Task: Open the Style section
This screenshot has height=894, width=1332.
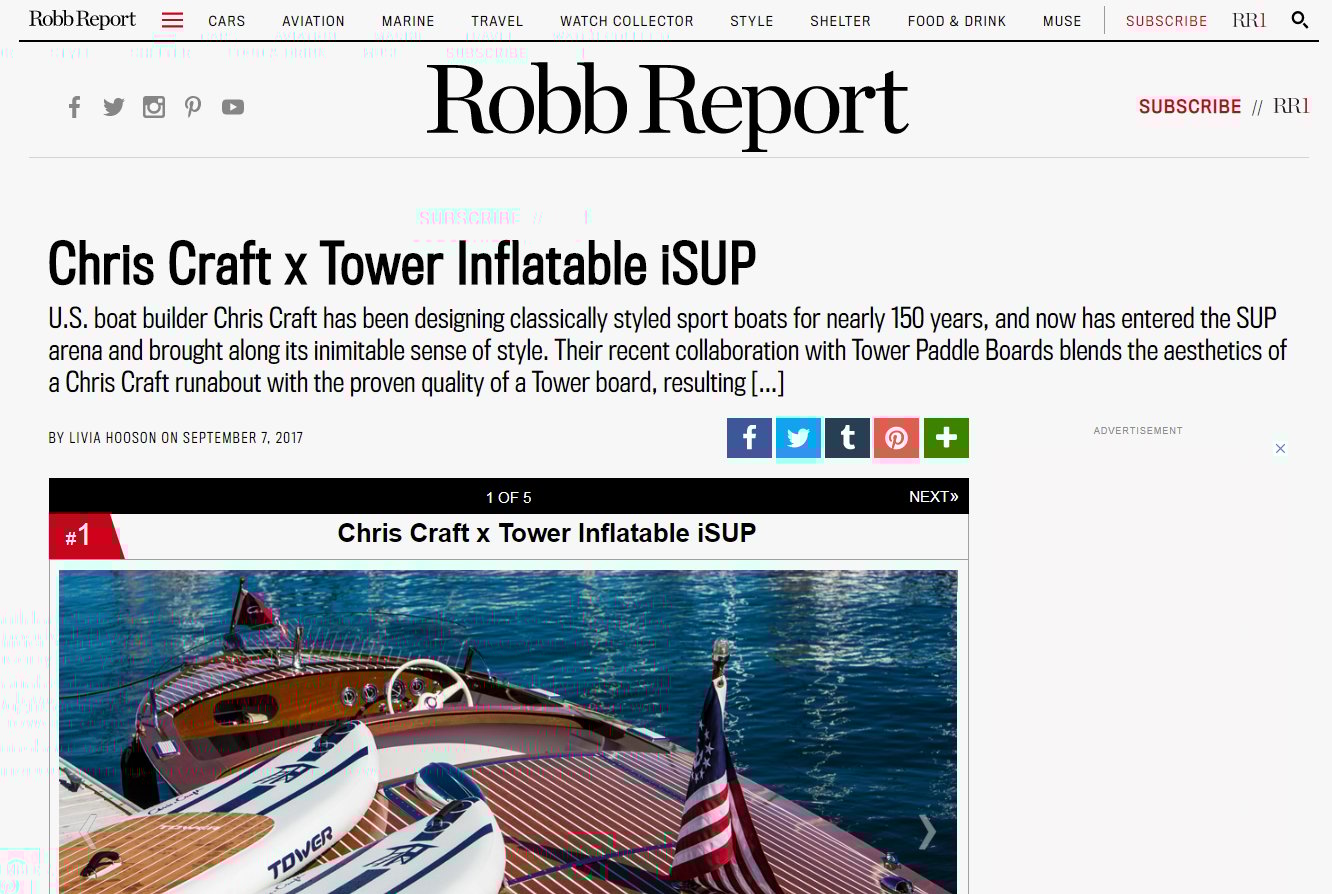Action: point(751,21)
